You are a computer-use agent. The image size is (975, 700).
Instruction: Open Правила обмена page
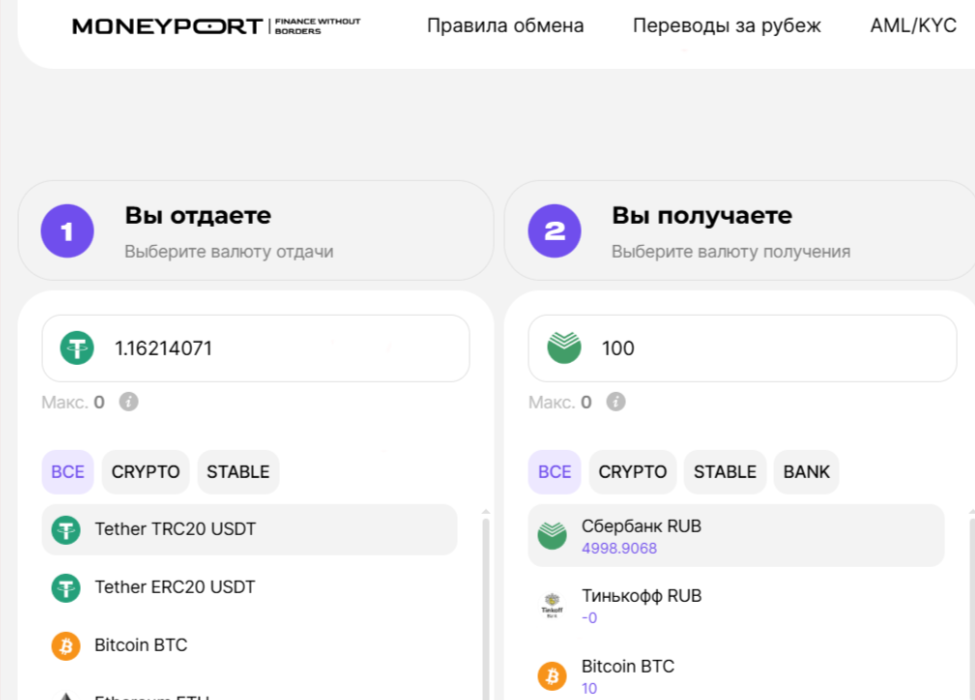[x=506, y=25]
